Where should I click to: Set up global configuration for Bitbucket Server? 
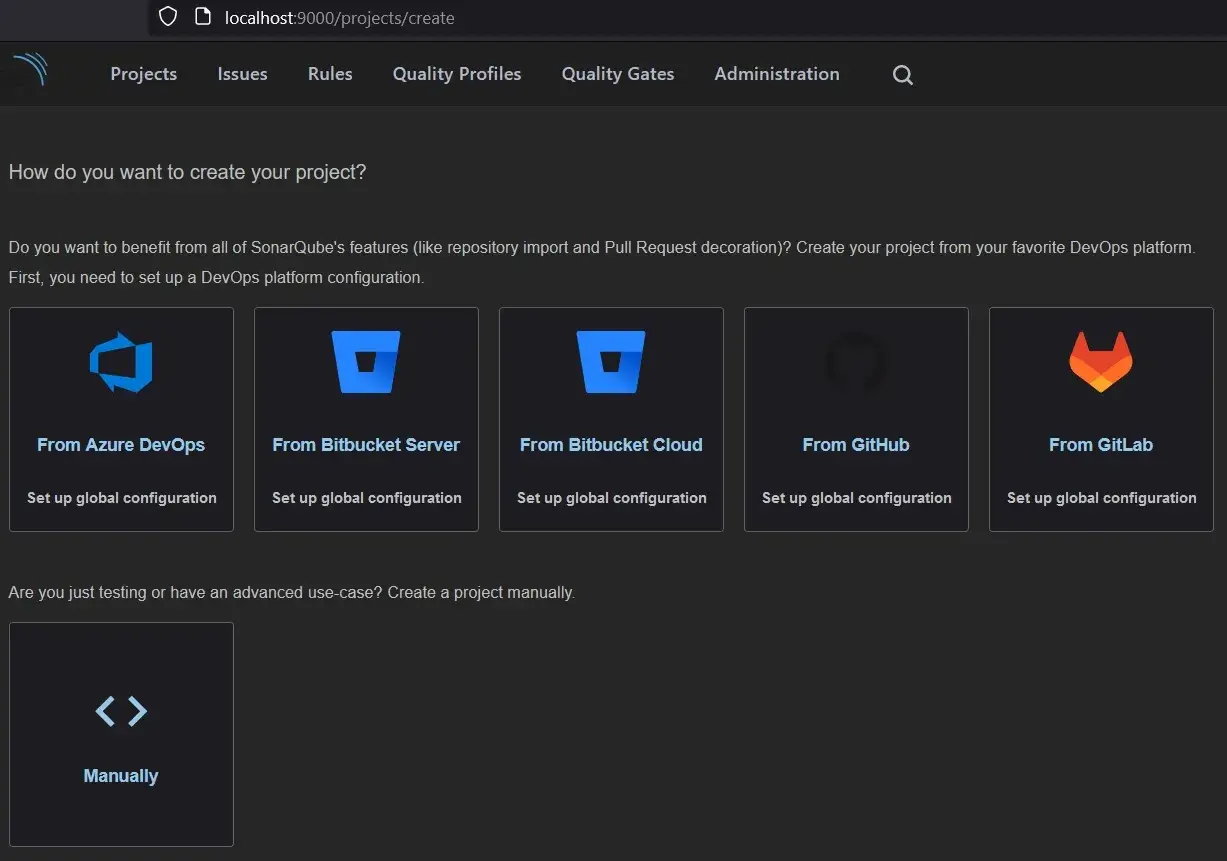pos(367,498)
